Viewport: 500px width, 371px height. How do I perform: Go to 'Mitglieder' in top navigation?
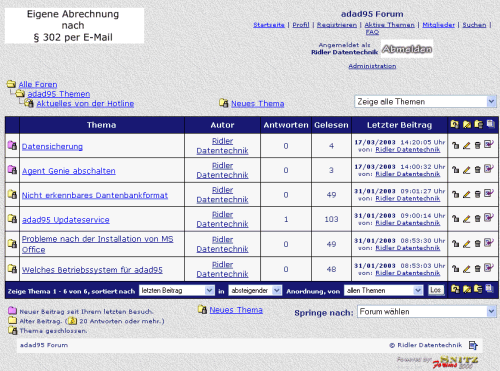(x=438, y=25)
